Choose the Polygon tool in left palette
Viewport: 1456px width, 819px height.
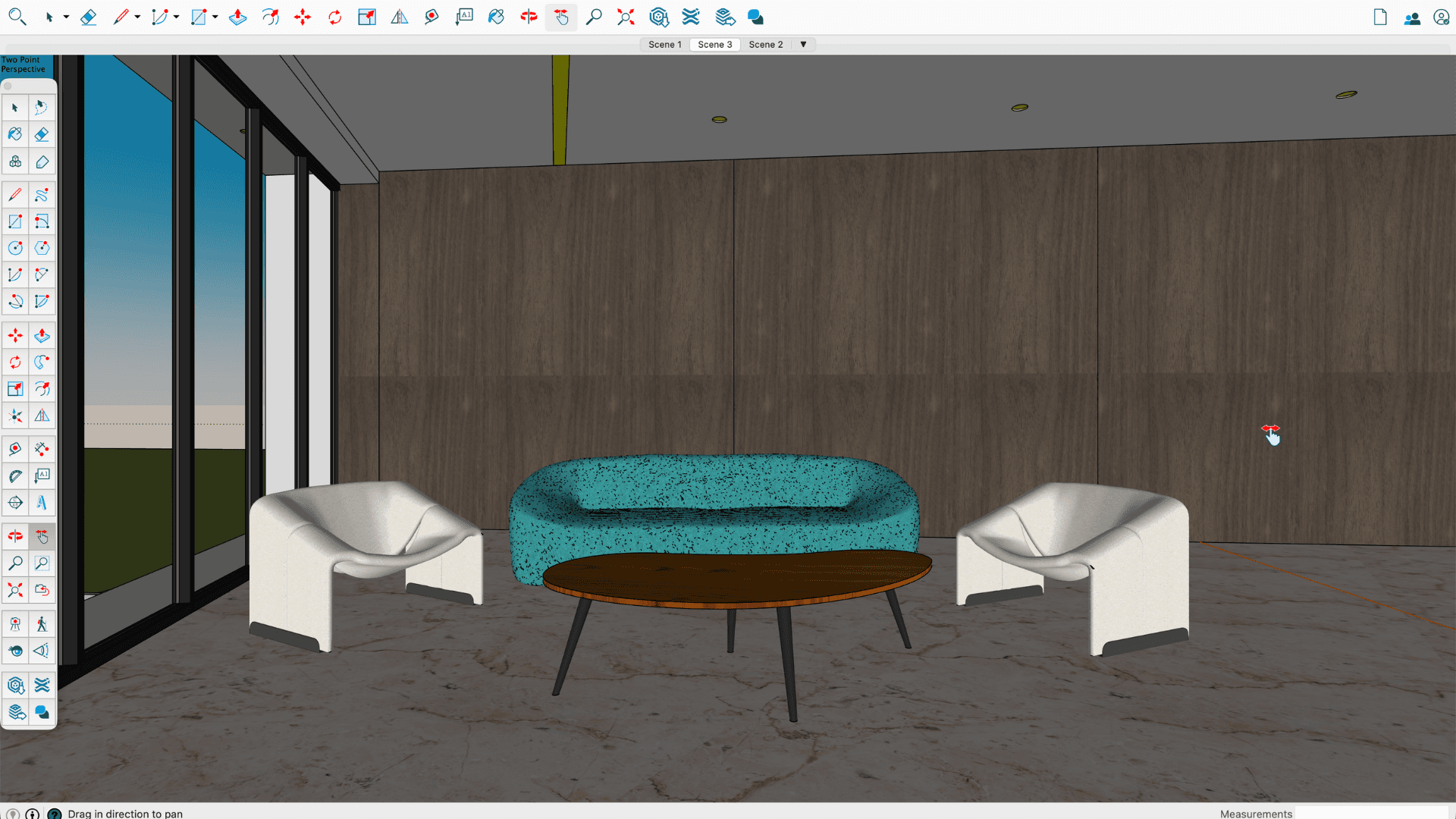click(x=42, y=248)
